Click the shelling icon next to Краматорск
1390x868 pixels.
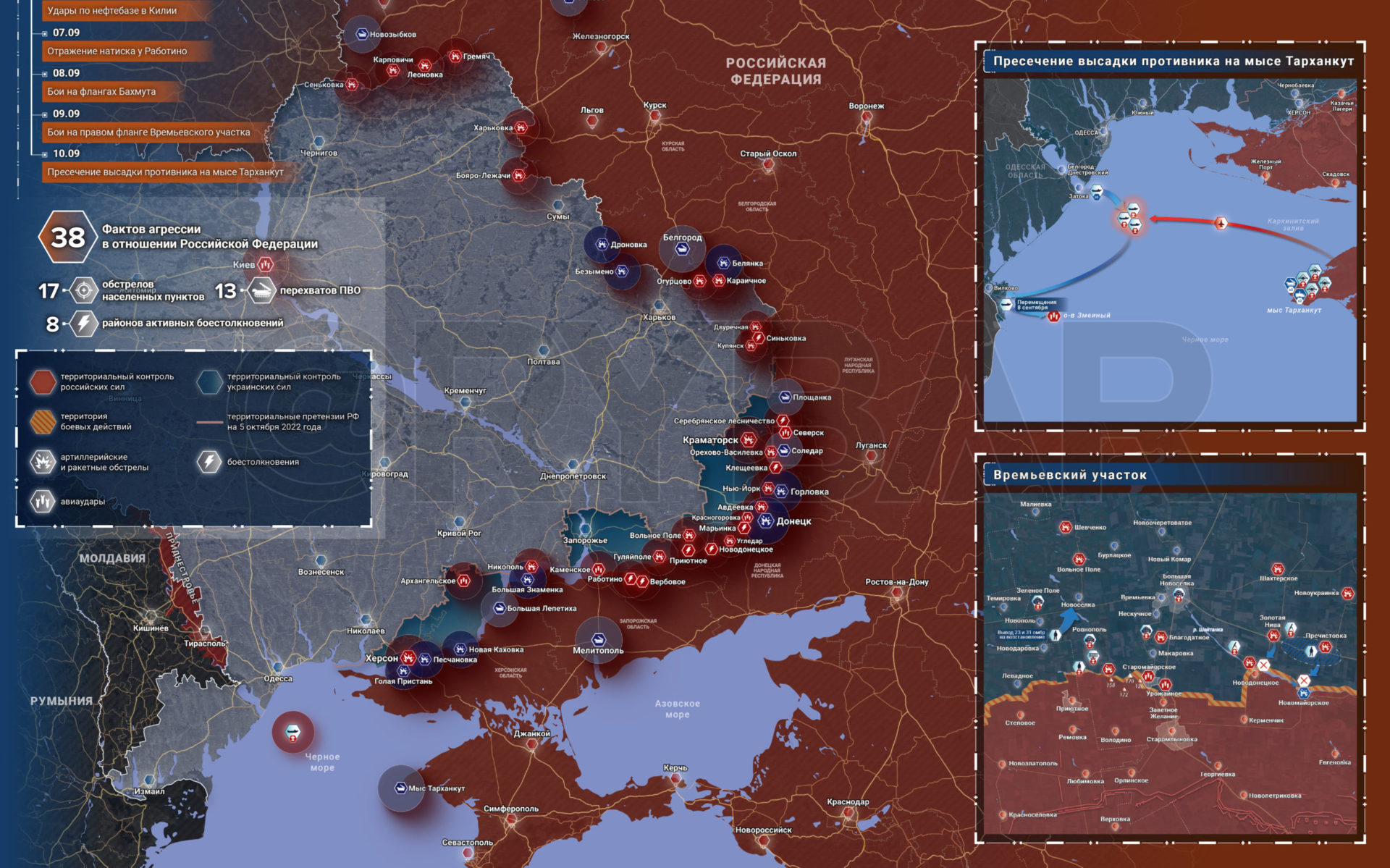748,439
